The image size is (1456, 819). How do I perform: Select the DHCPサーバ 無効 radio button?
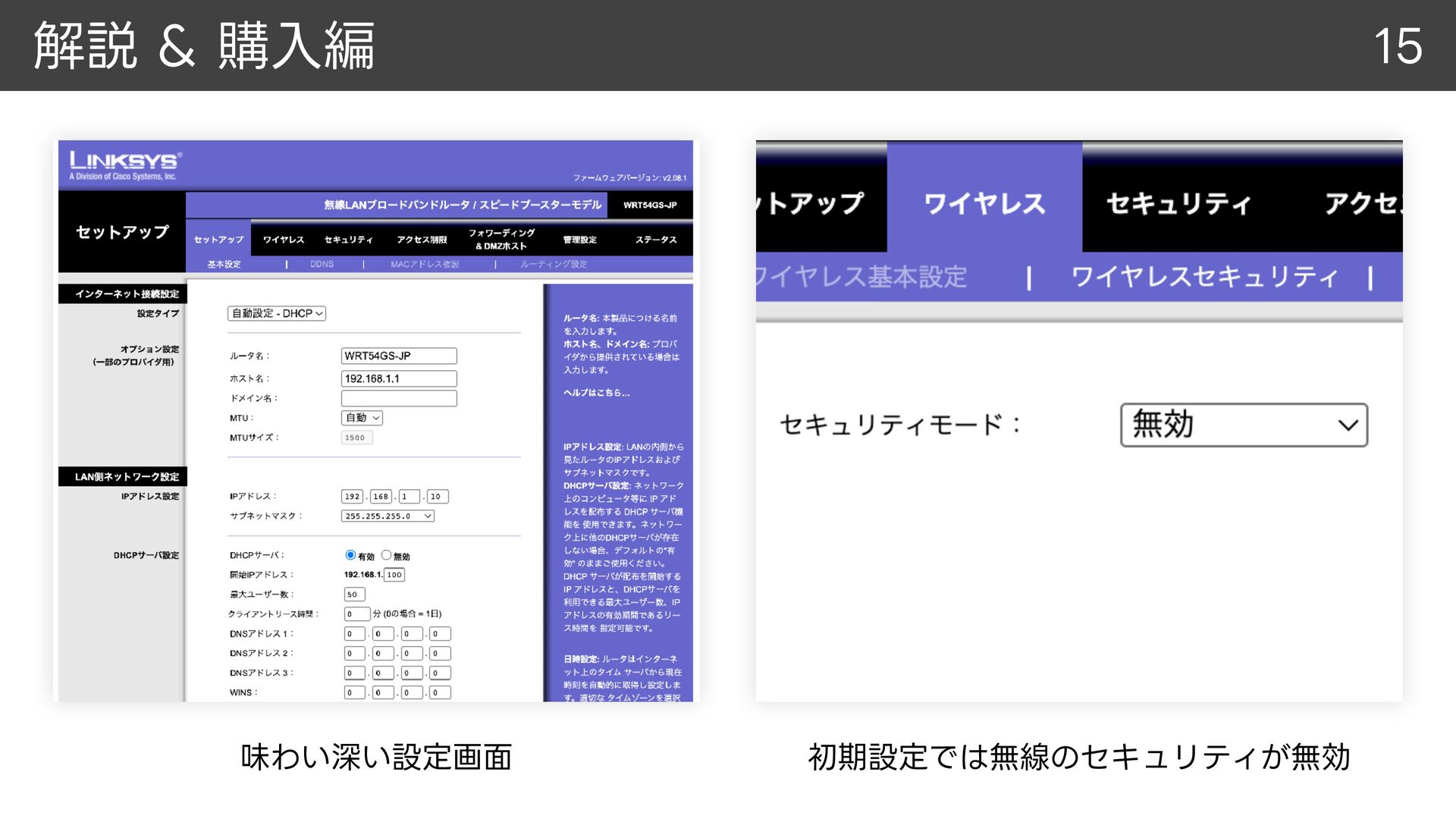coord(386,555)
